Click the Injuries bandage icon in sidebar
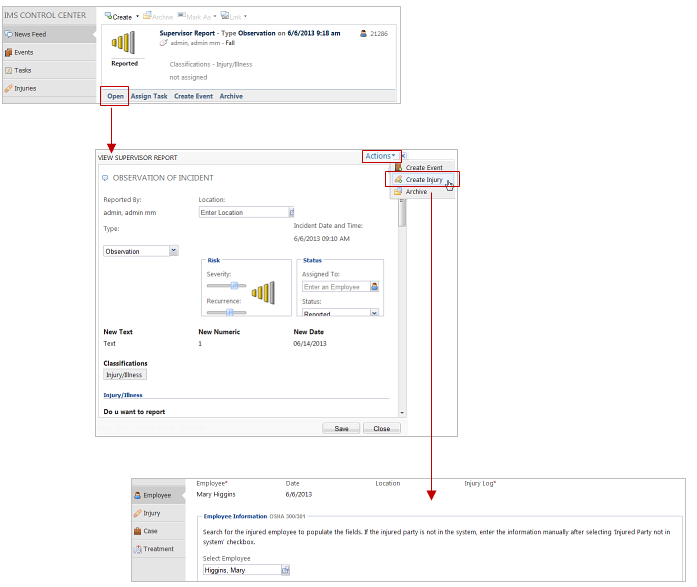Screen dimensions: 697x587 tap(9, 88)
